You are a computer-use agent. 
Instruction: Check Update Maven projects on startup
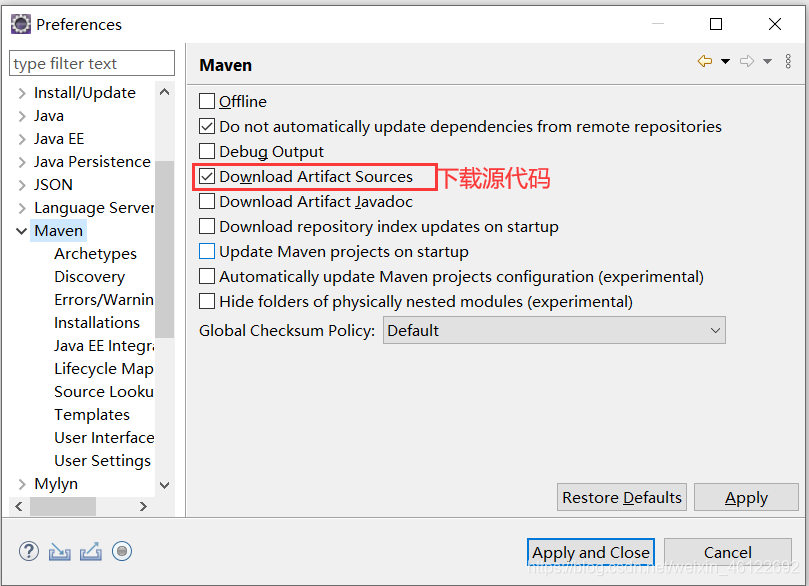pos(207,251)
